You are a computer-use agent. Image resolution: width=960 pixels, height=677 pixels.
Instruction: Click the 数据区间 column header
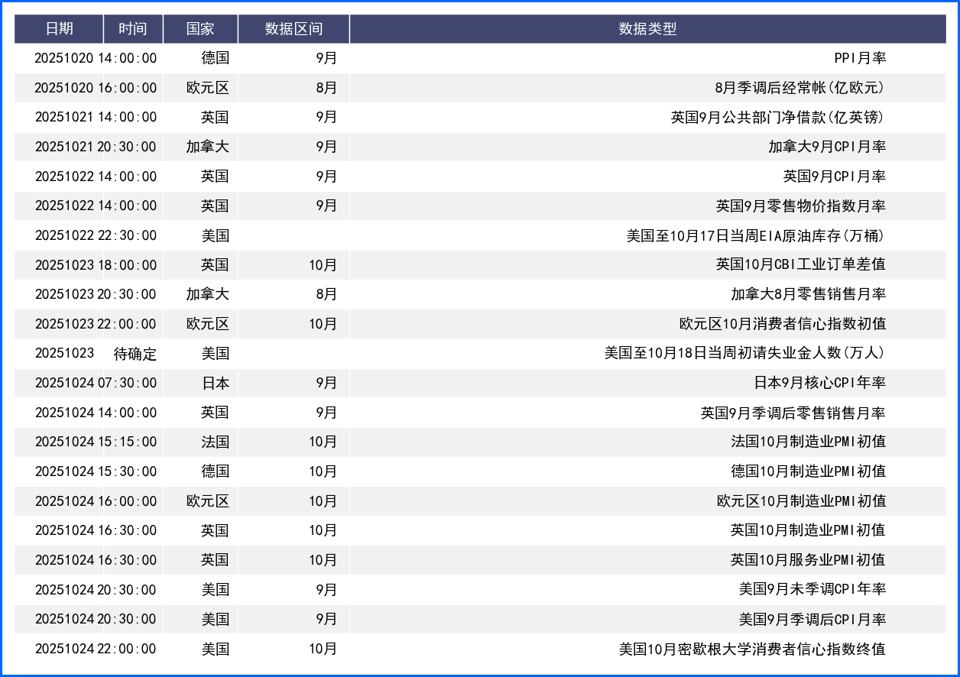coord(293,29)
